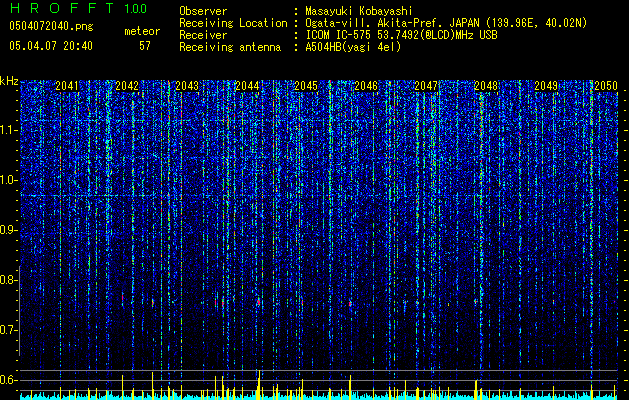The width and height of the screenshot is (629, 400).
Task: Click the meteor label
Action: 142,31
